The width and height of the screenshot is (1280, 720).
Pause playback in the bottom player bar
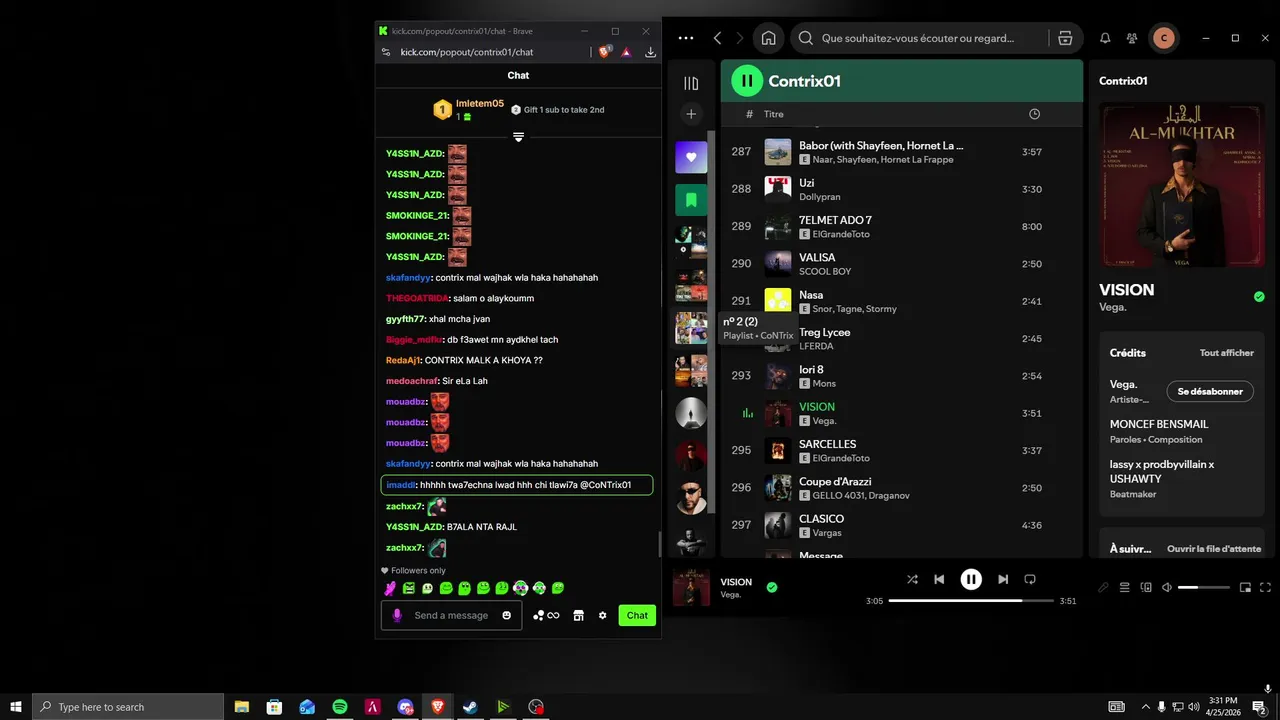[x=971, y=579]
